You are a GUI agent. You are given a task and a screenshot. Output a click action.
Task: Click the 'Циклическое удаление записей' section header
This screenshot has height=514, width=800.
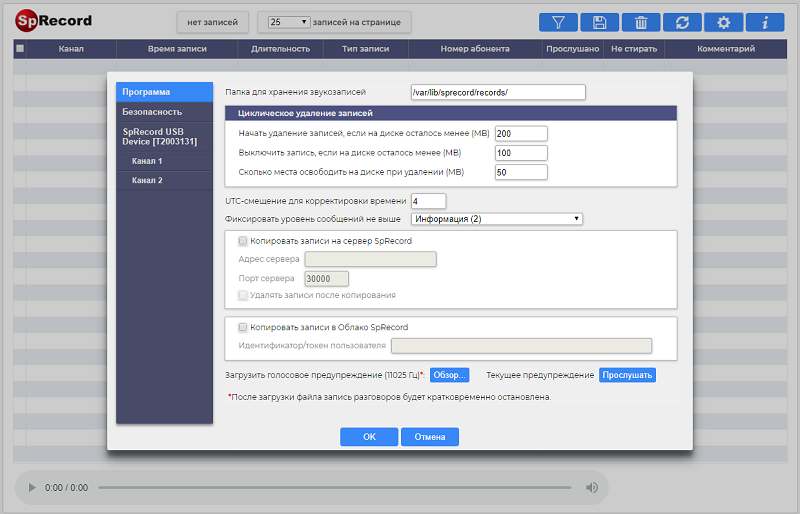451,113
